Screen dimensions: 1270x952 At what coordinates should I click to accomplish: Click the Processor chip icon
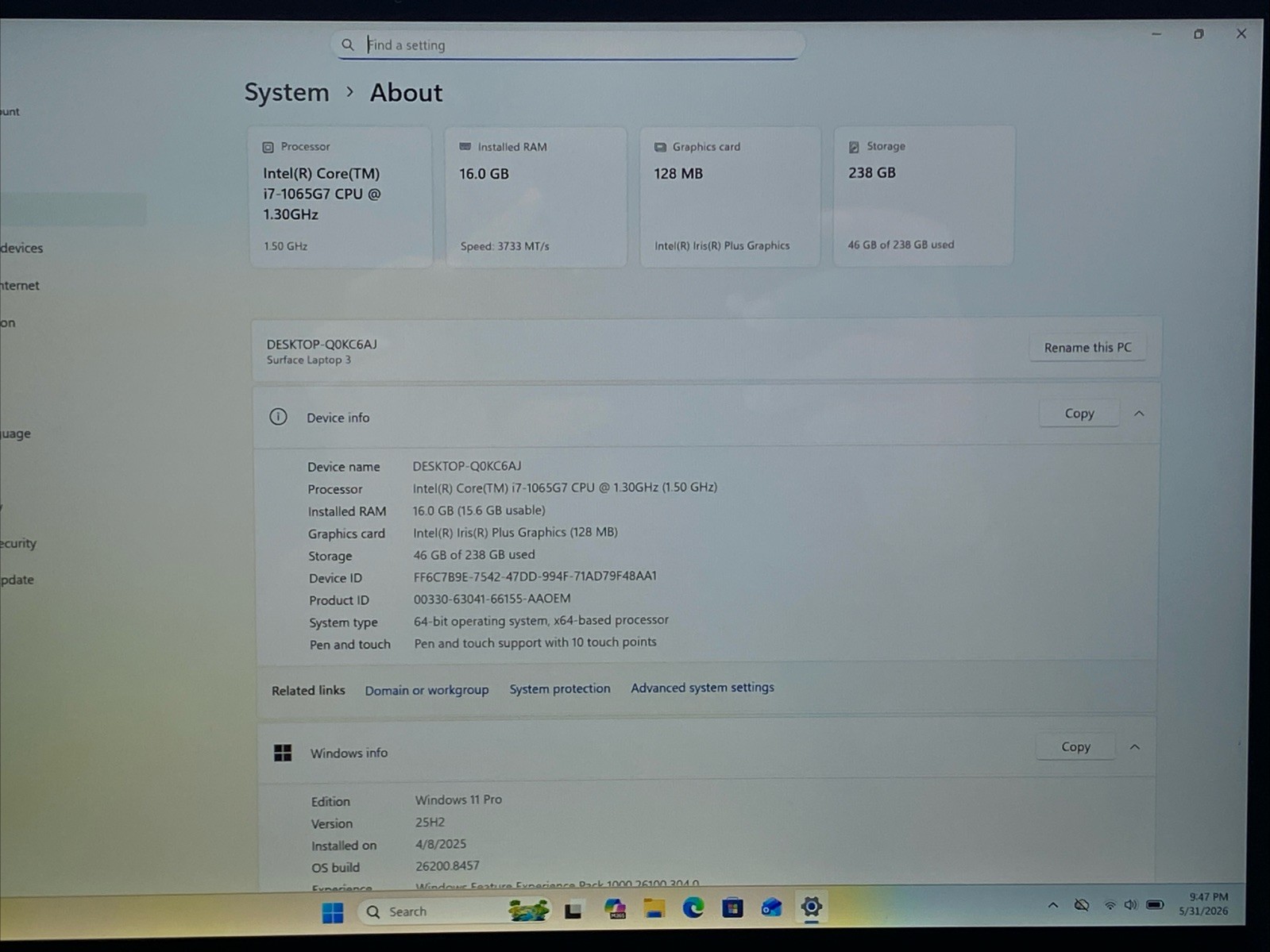pyautogui.click(x=268, y=147)
